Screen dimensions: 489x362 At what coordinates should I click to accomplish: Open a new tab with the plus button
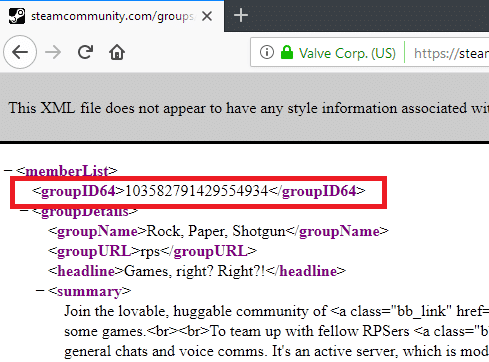pos(241,16)
